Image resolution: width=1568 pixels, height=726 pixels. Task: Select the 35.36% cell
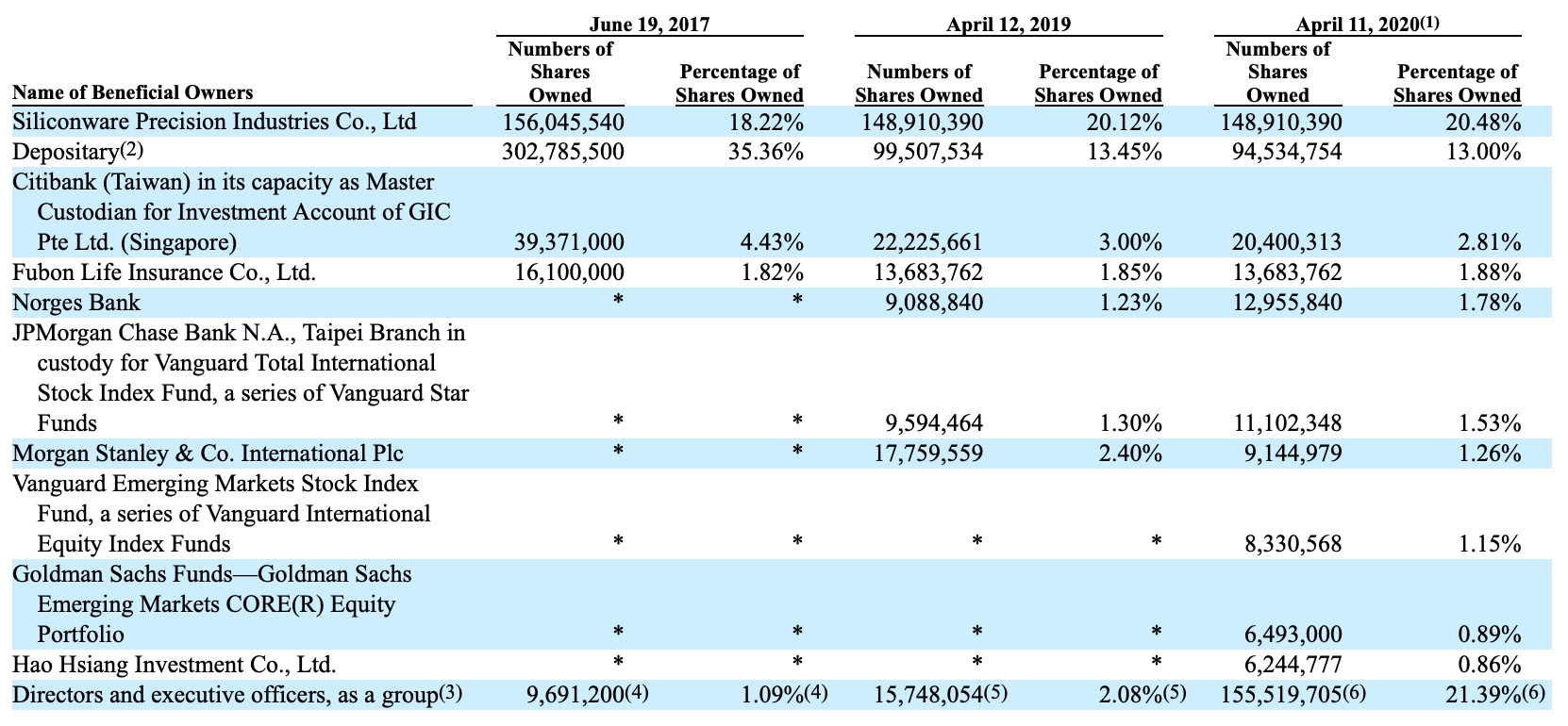[766, 152]
